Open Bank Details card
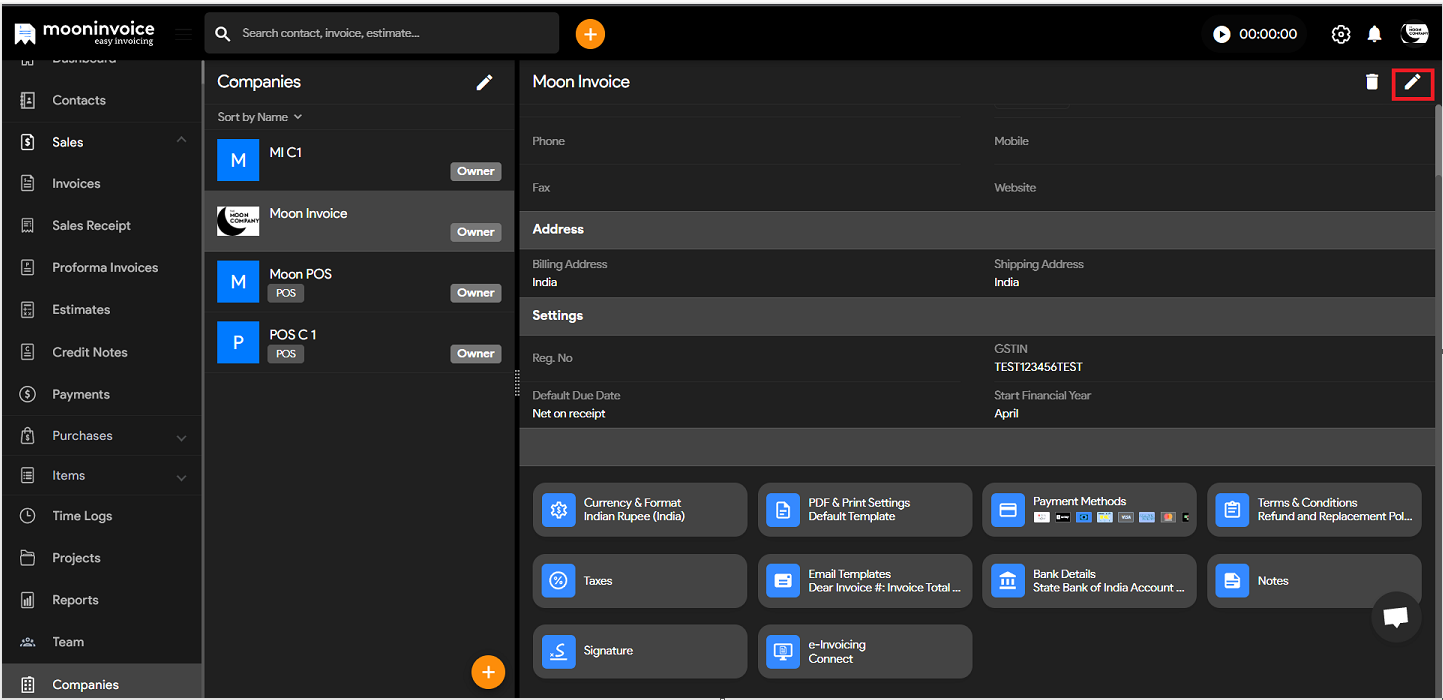 (x=1089, y=581)
